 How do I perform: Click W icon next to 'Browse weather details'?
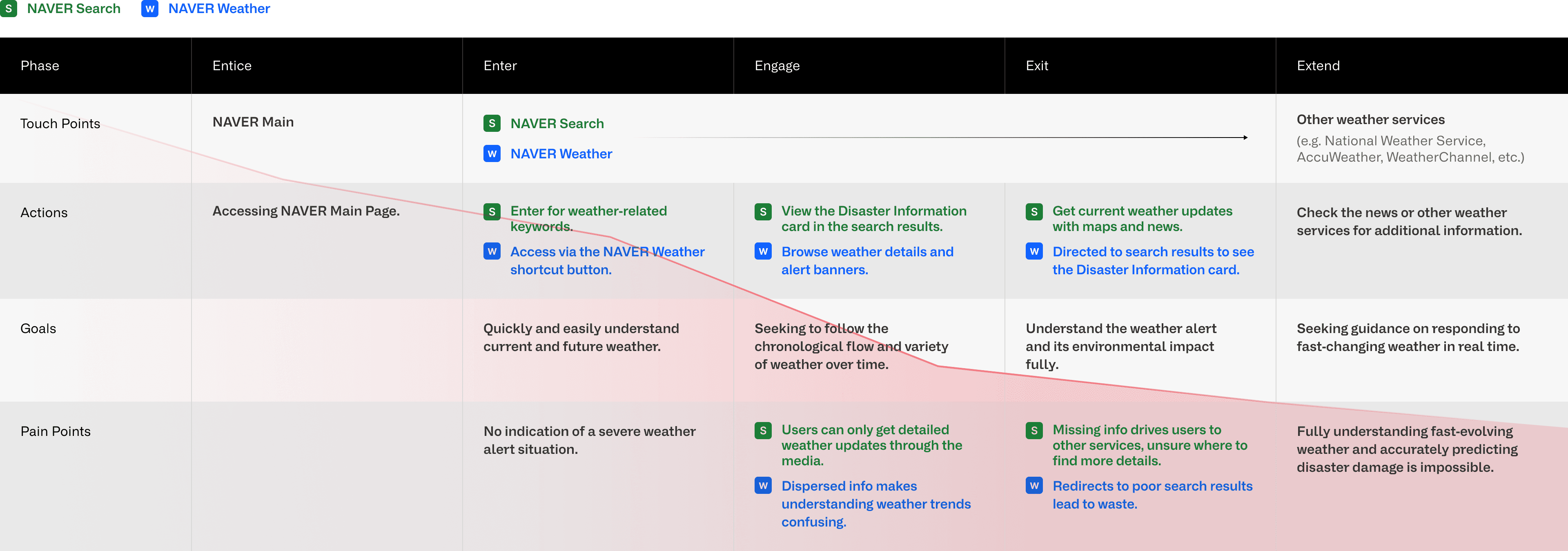(763, 251)
